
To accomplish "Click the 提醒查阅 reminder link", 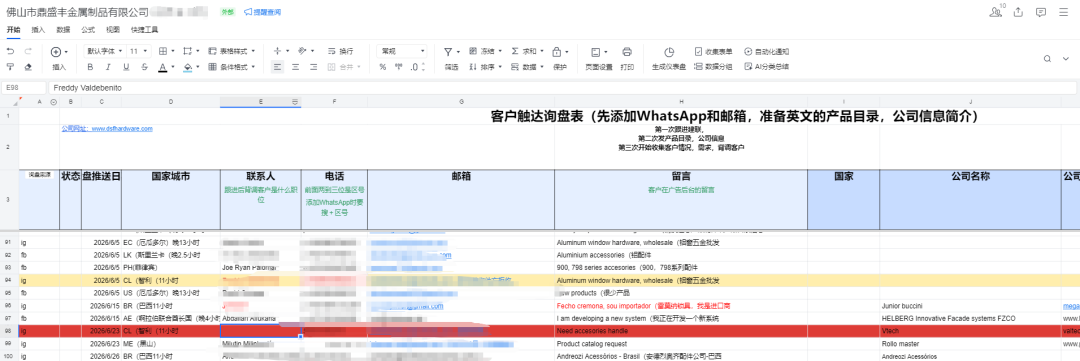I will [262, 12].
